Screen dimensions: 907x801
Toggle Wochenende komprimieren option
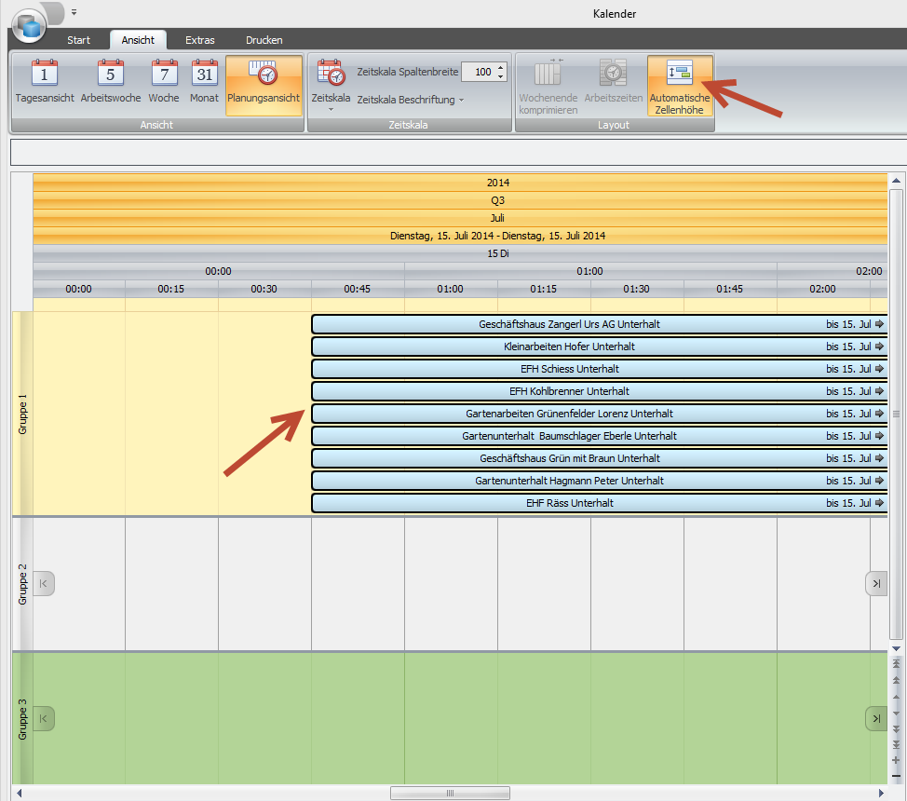point(548,86)
